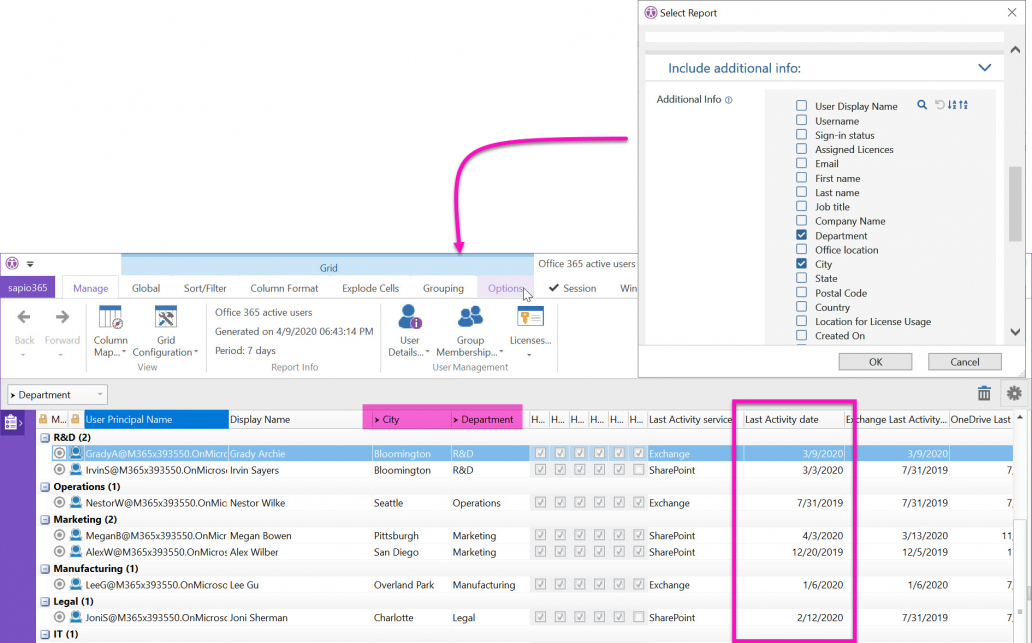The image size is (1032, 643).
Task: Click the info icon next to Additional Info
Action: (729, 100)
